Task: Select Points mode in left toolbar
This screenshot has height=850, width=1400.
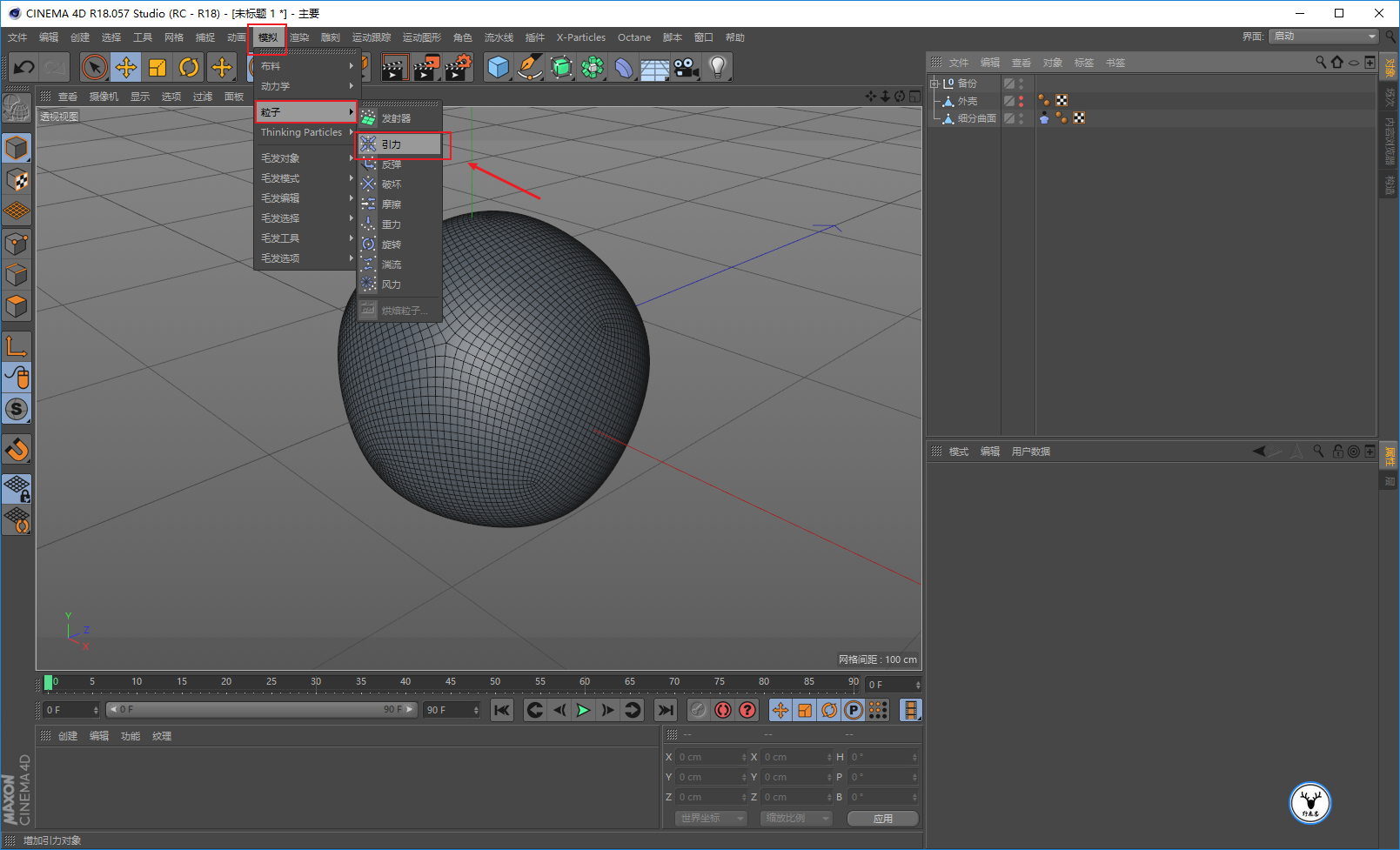Action: coord(17,244)
